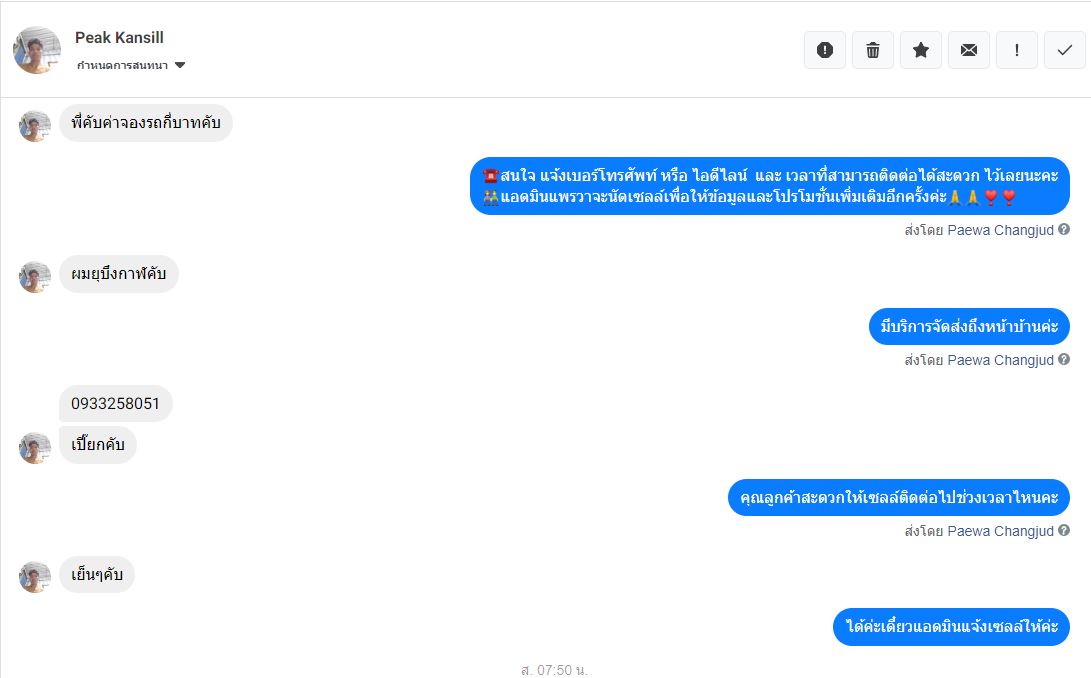Delete the conversation with trash icon
The image size is (1091, 678).
pos(873,50)
